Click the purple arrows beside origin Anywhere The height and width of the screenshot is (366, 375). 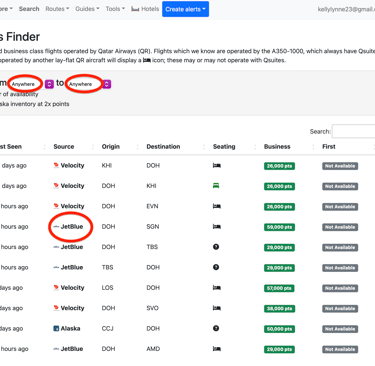point(49,84)
